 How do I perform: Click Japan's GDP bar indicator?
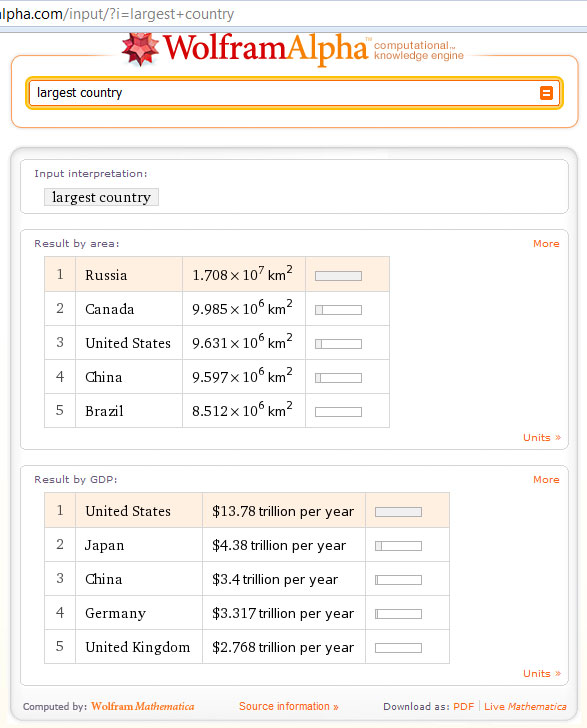tap(398, 546)
